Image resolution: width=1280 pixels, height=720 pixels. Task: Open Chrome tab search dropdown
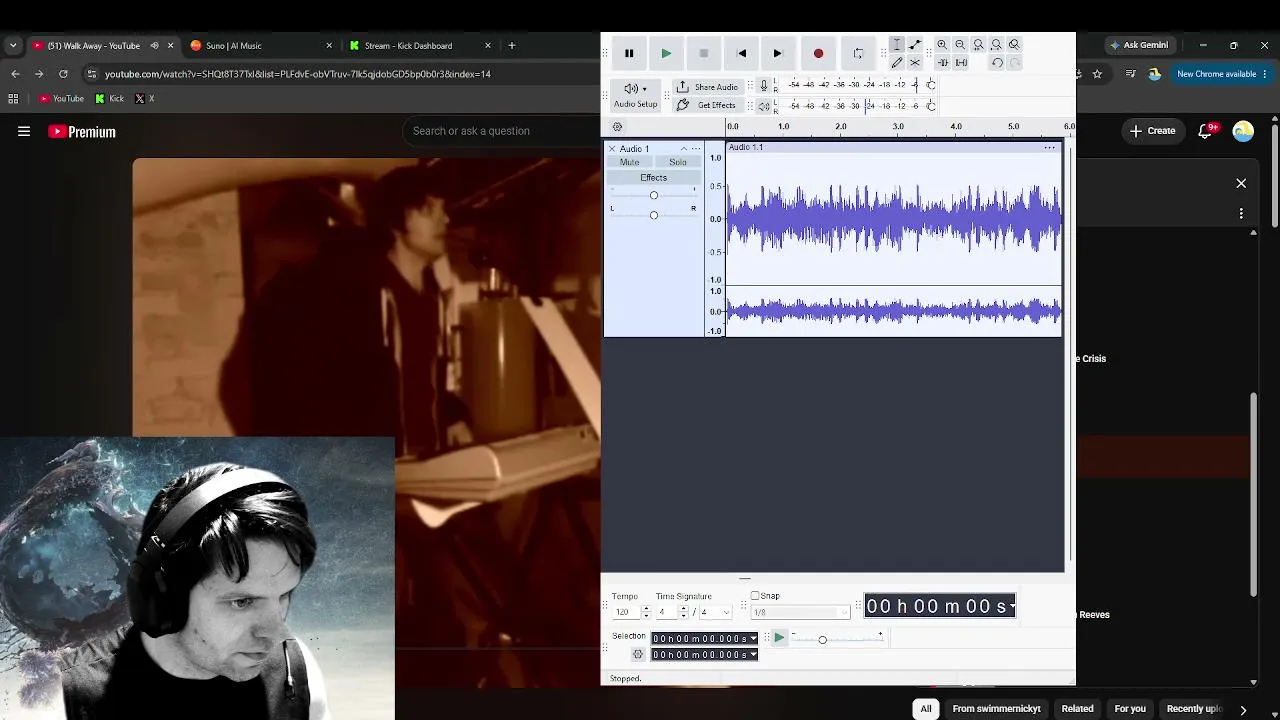(x=13, y=46)
